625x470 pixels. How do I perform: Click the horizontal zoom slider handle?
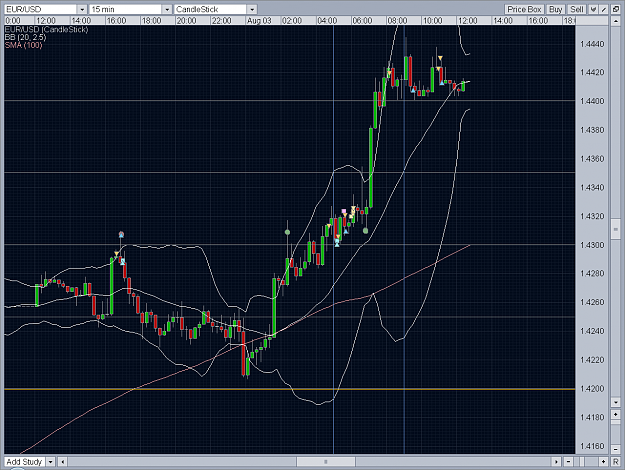click(x=582, y=462)
